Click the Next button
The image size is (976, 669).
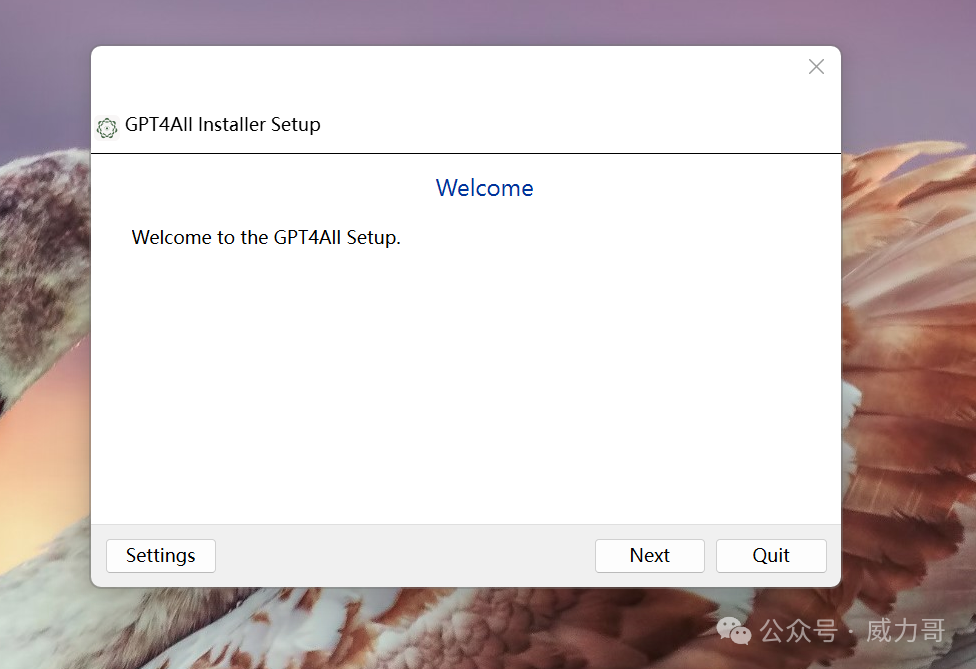tap(649, 555)
